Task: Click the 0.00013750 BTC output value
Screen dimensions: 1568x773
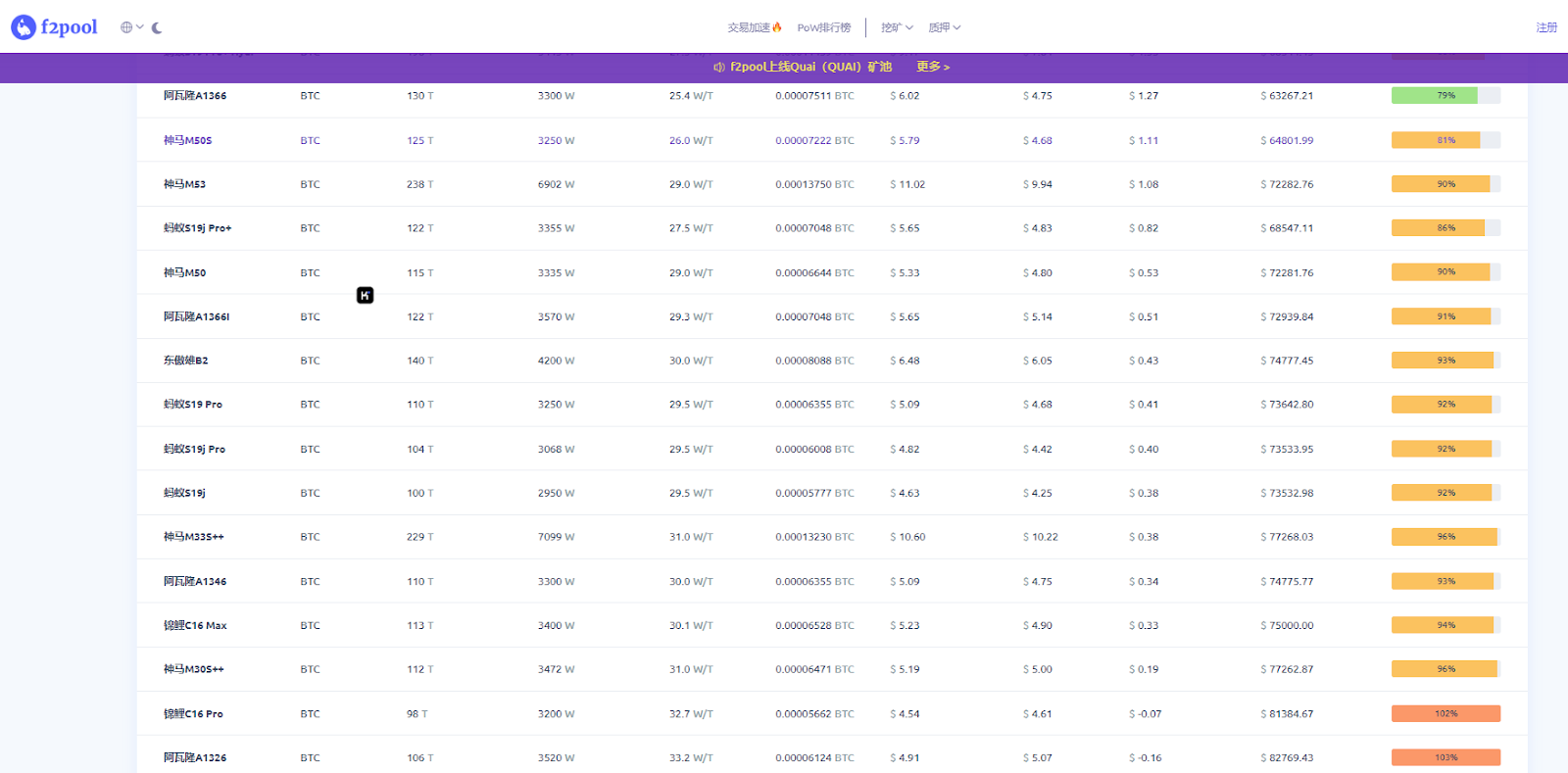Action: click(x=814, y=184)
